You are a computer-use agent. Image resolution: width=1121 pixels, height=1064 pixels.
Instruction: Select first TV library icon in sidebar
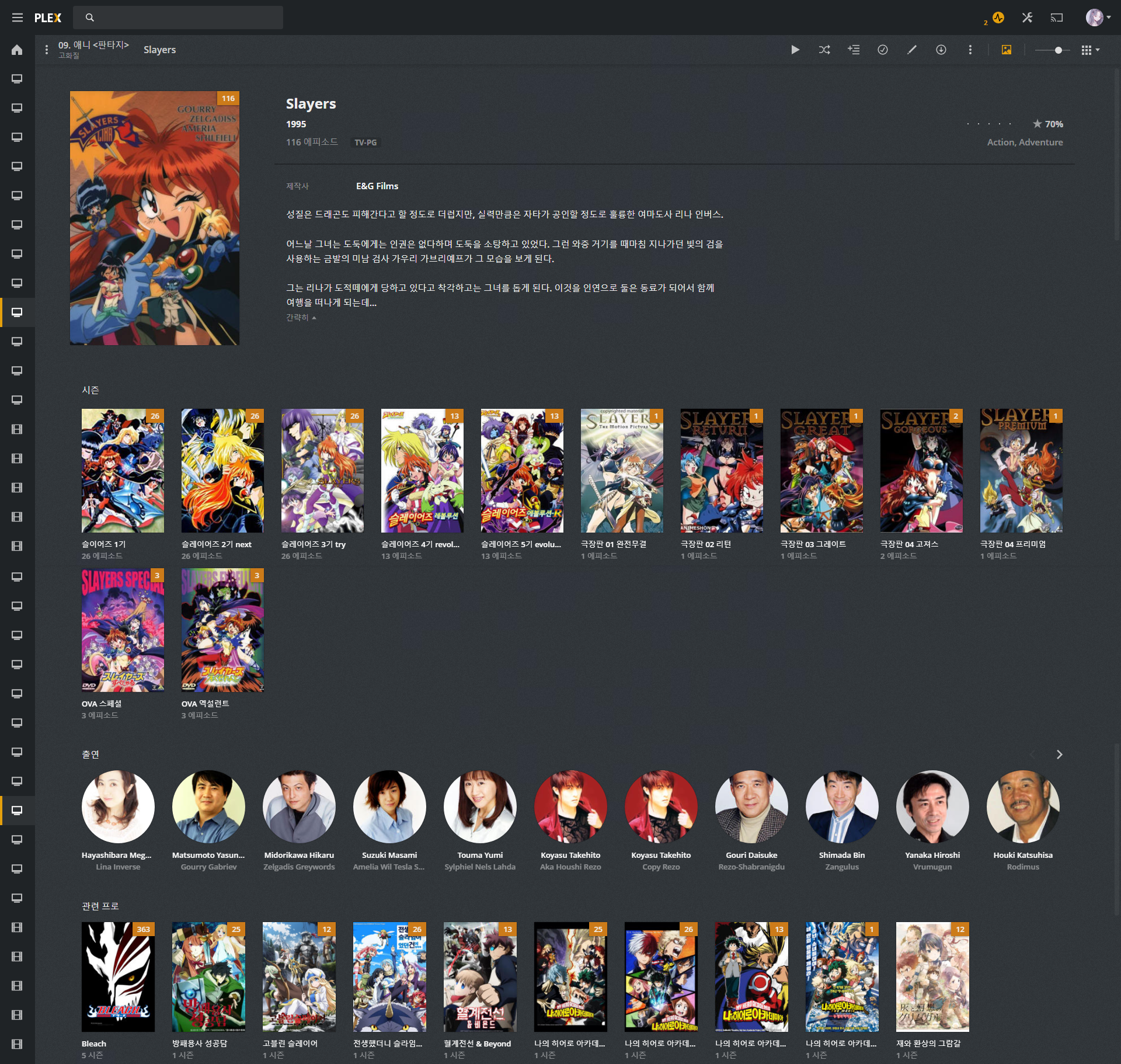point(17,79)
